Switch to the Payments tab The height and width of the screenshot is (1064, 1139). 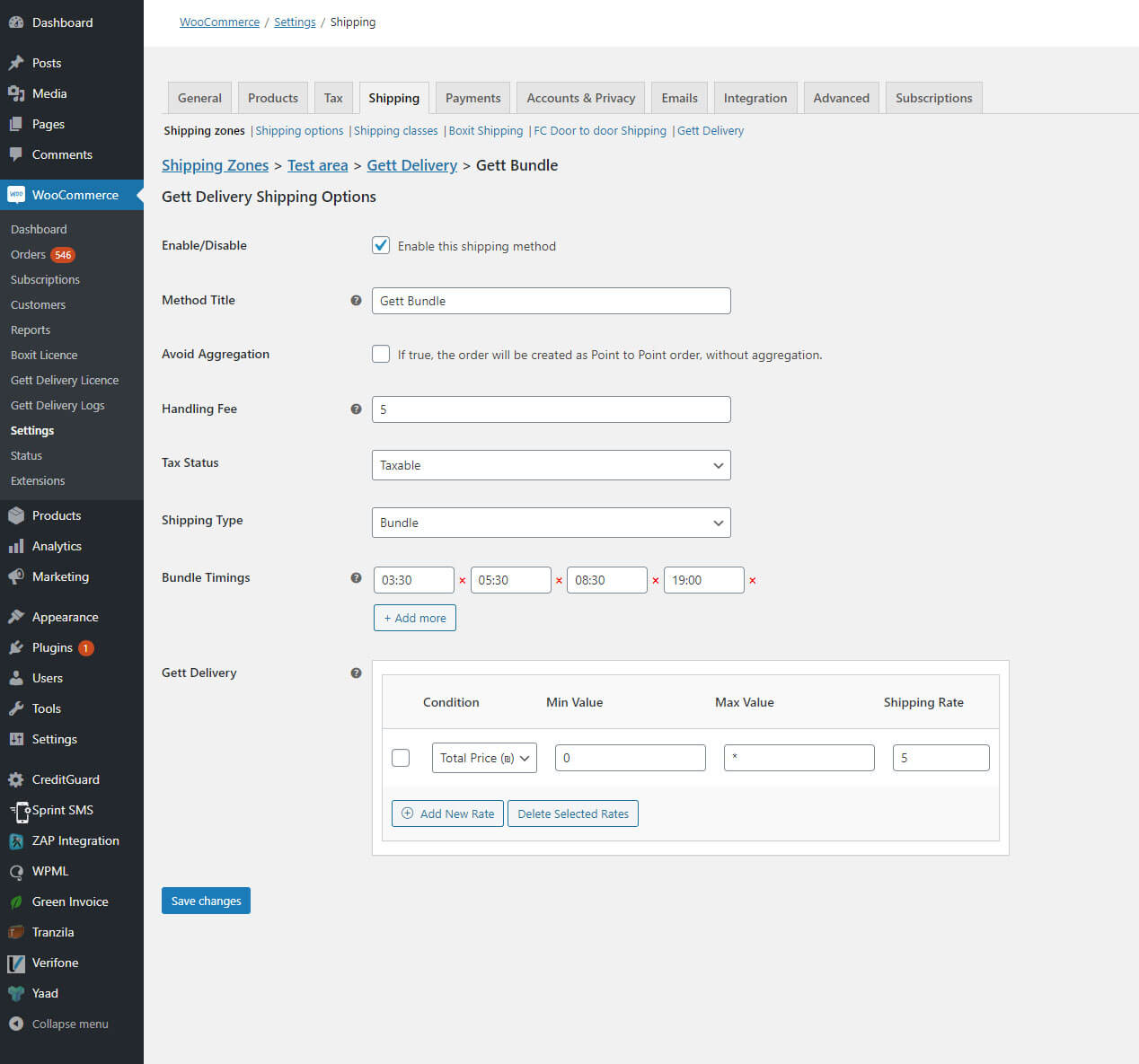(472, 98)
